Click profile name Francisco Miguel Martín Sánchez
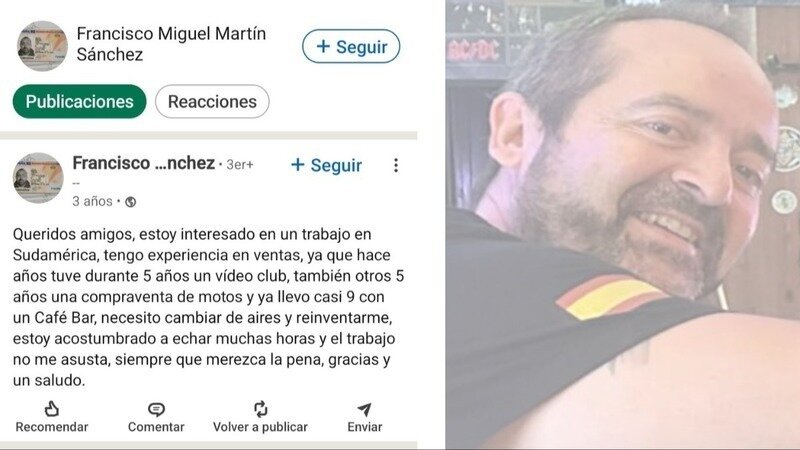Screen dimensions: 800x450 [x=171, y=44]
